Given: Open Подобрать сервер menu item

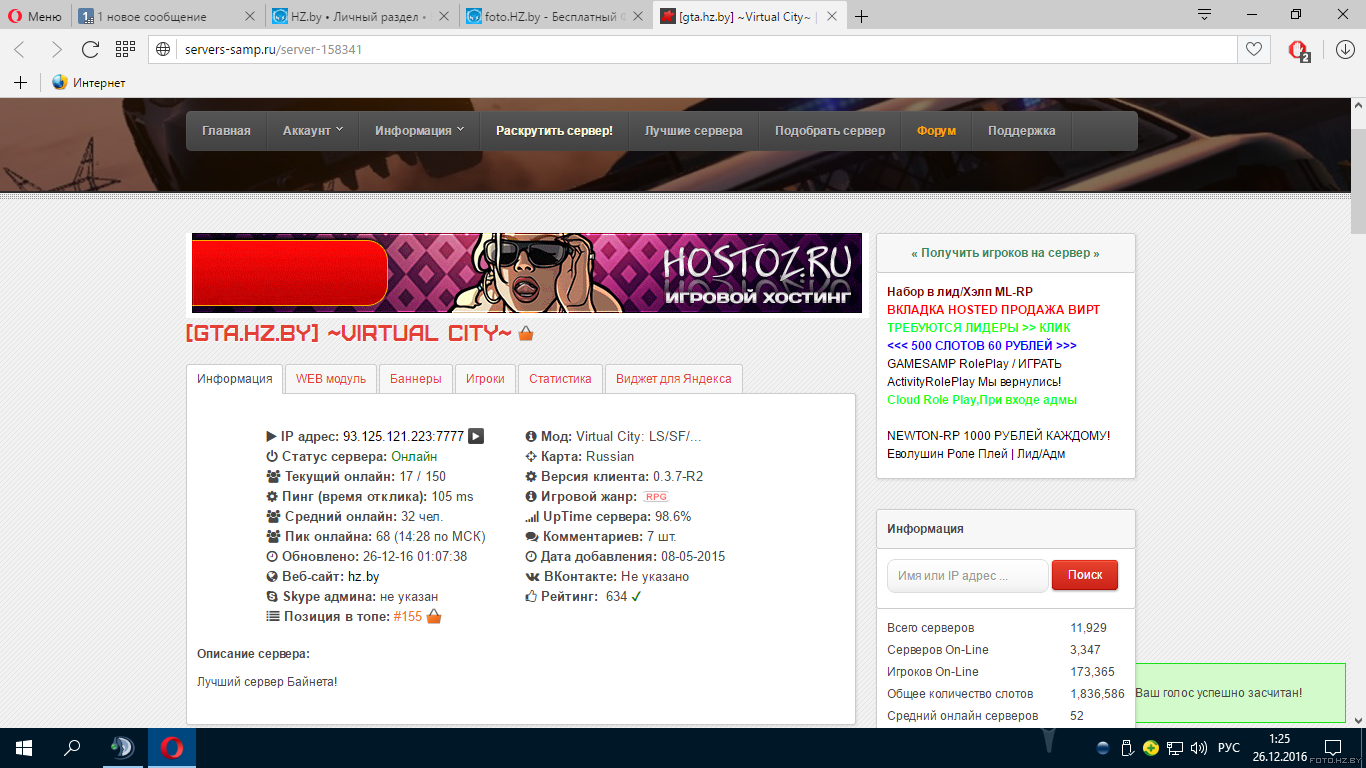Looking at the screenshot, I should click(830, 131).
